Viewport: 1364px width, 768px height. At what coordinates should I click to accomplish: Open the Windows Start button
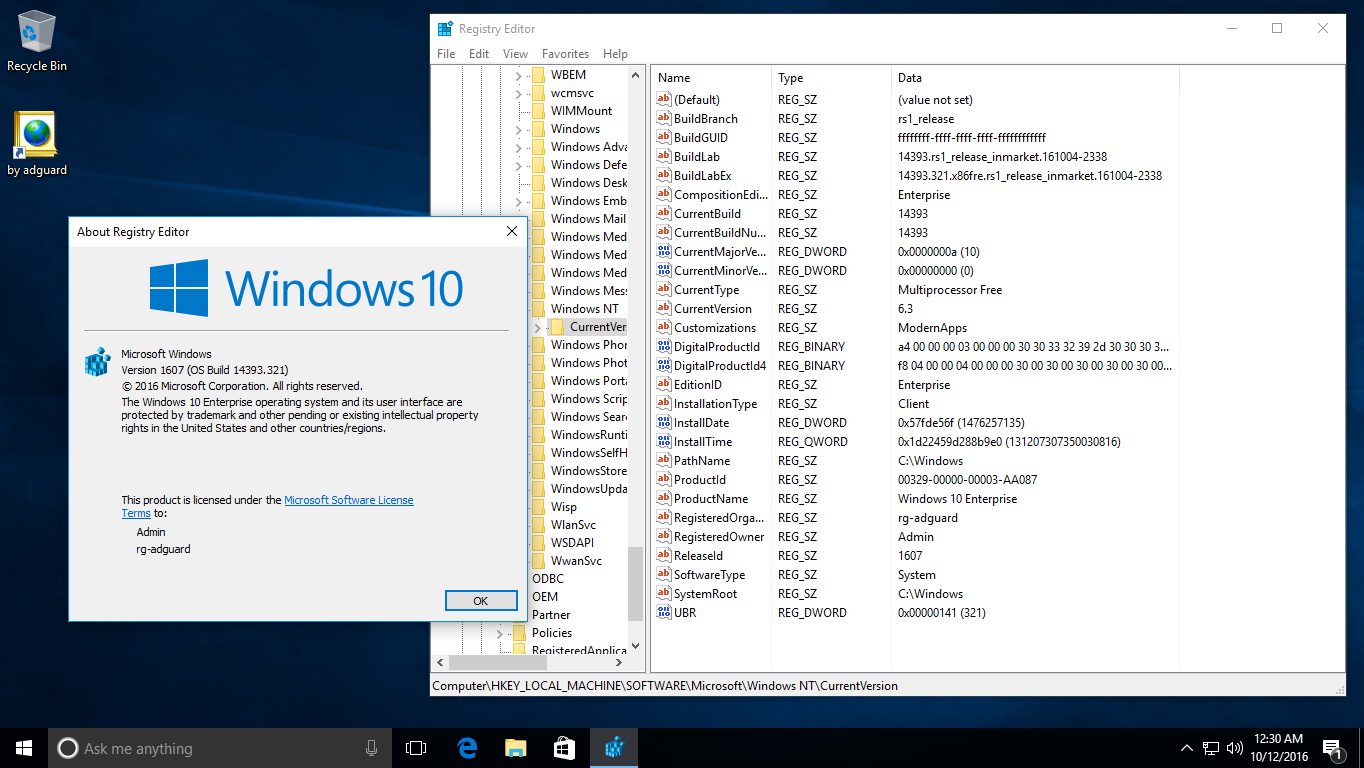(x=23, y=748)
